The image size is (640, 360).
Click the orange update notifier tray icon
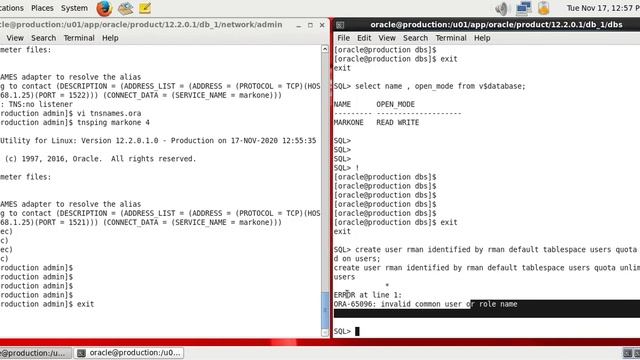[544, 8]
